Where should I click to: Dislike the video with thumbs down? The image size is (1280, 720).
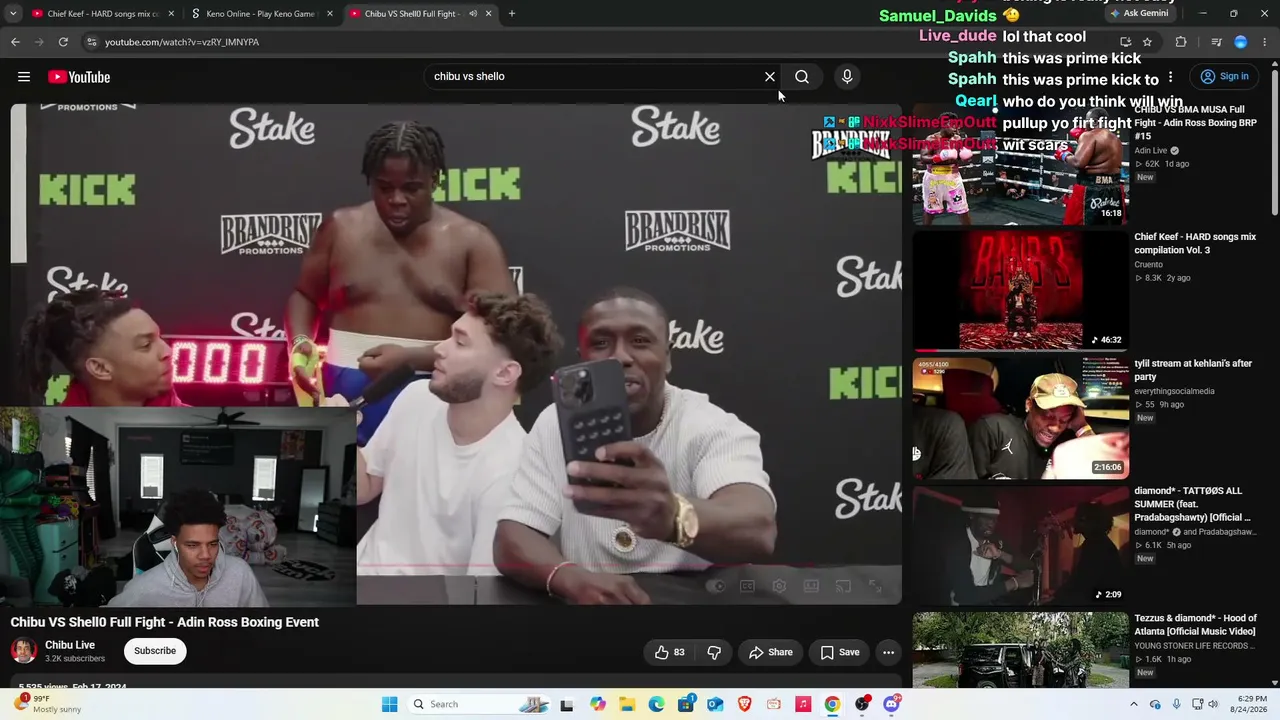pyautogui.click(x=714, y=652)
